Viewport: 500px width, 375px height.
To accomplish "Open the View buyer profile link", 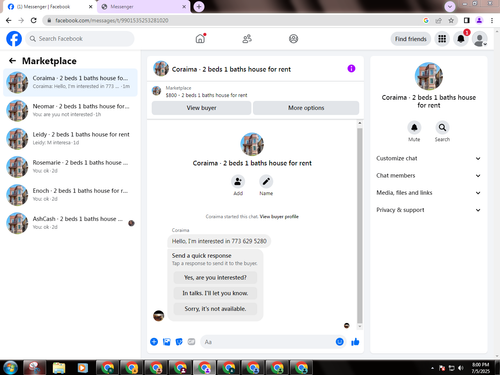I will point(279,217).
